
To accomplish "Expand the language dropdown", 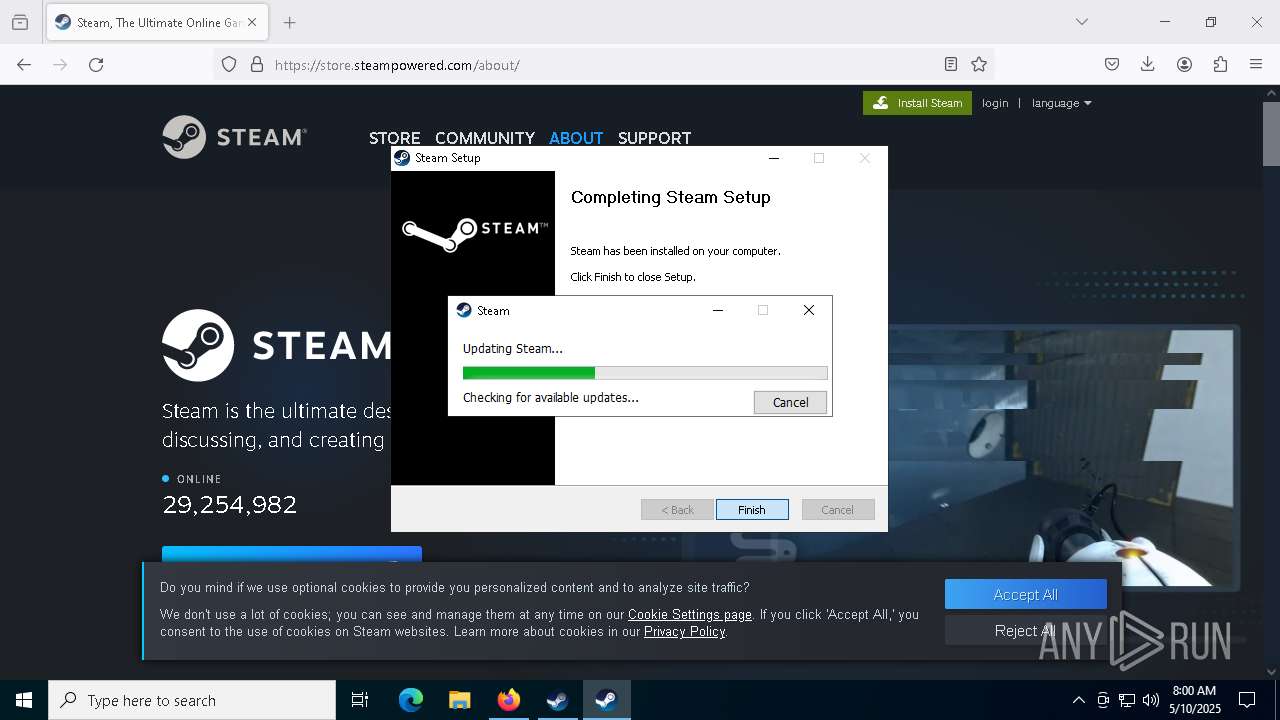I will point(1061,103).
